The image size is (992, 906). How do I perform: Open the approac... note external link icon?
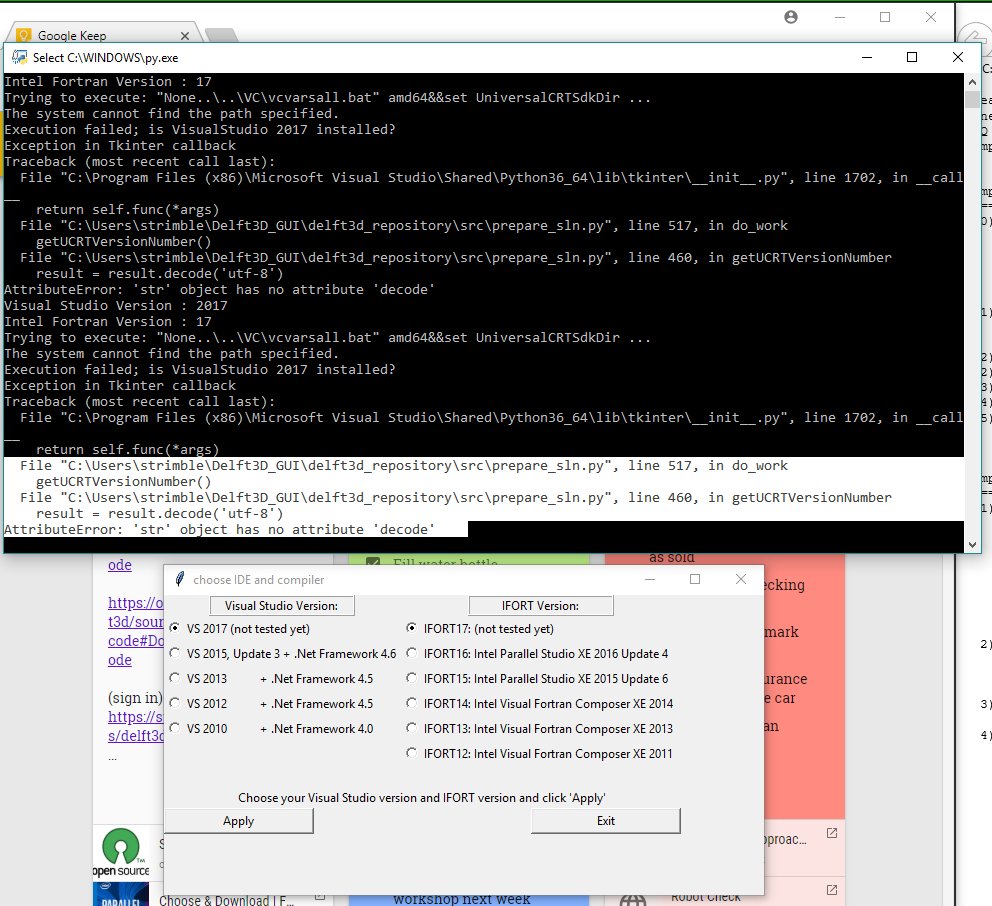[x=832, y=833]
